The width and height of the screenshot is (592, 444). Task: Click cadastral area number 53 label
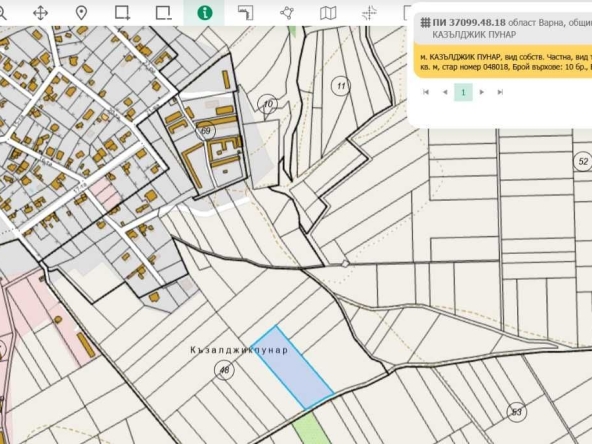coord(516,412)
